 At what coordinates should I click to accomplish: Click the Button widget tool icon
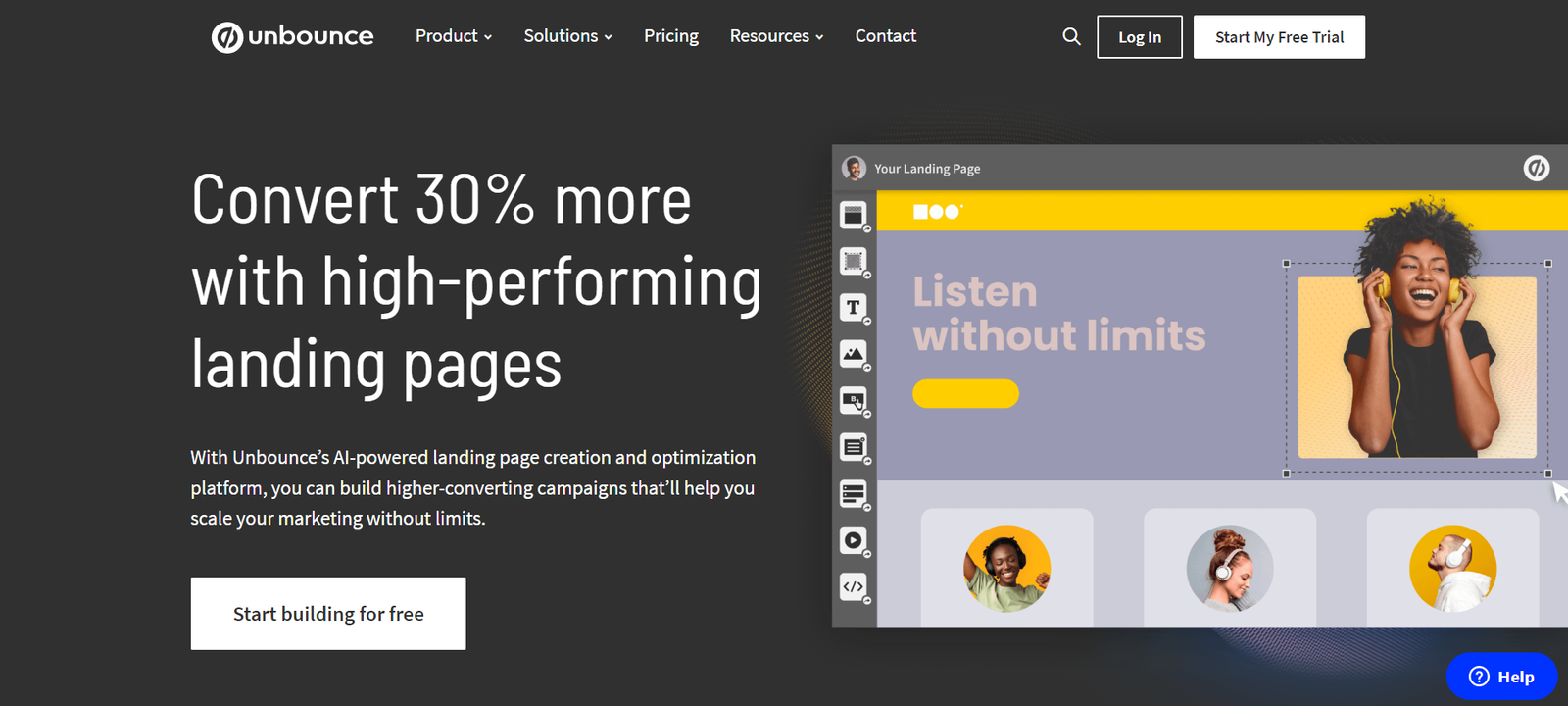pos(854,400)
